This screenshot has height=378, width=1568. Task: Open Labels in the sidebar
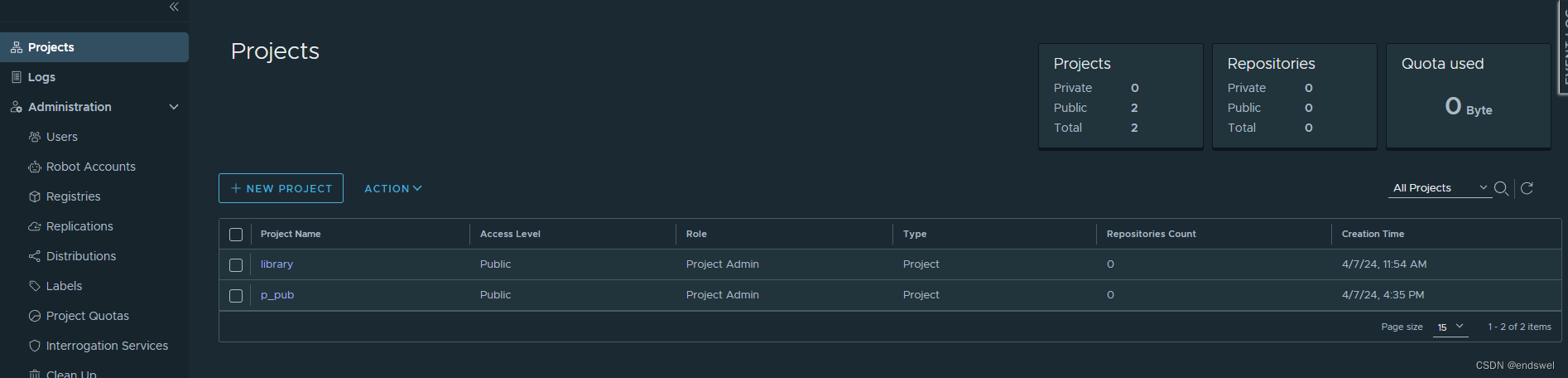[64, 286]
